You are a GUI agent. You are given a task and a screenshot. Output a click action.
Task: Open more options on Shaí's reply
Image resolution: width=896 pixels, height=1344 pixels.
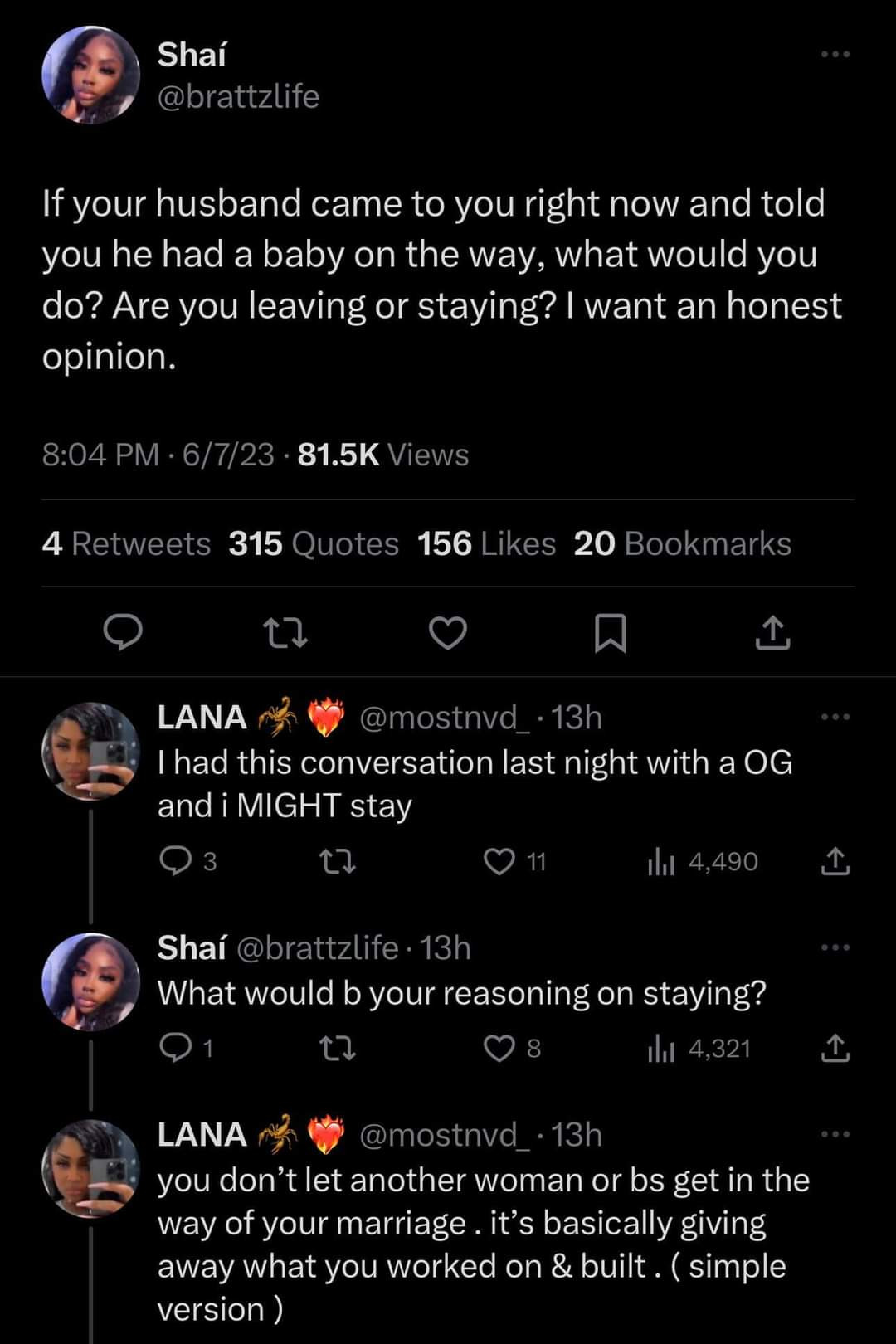[x=835, y=947]
